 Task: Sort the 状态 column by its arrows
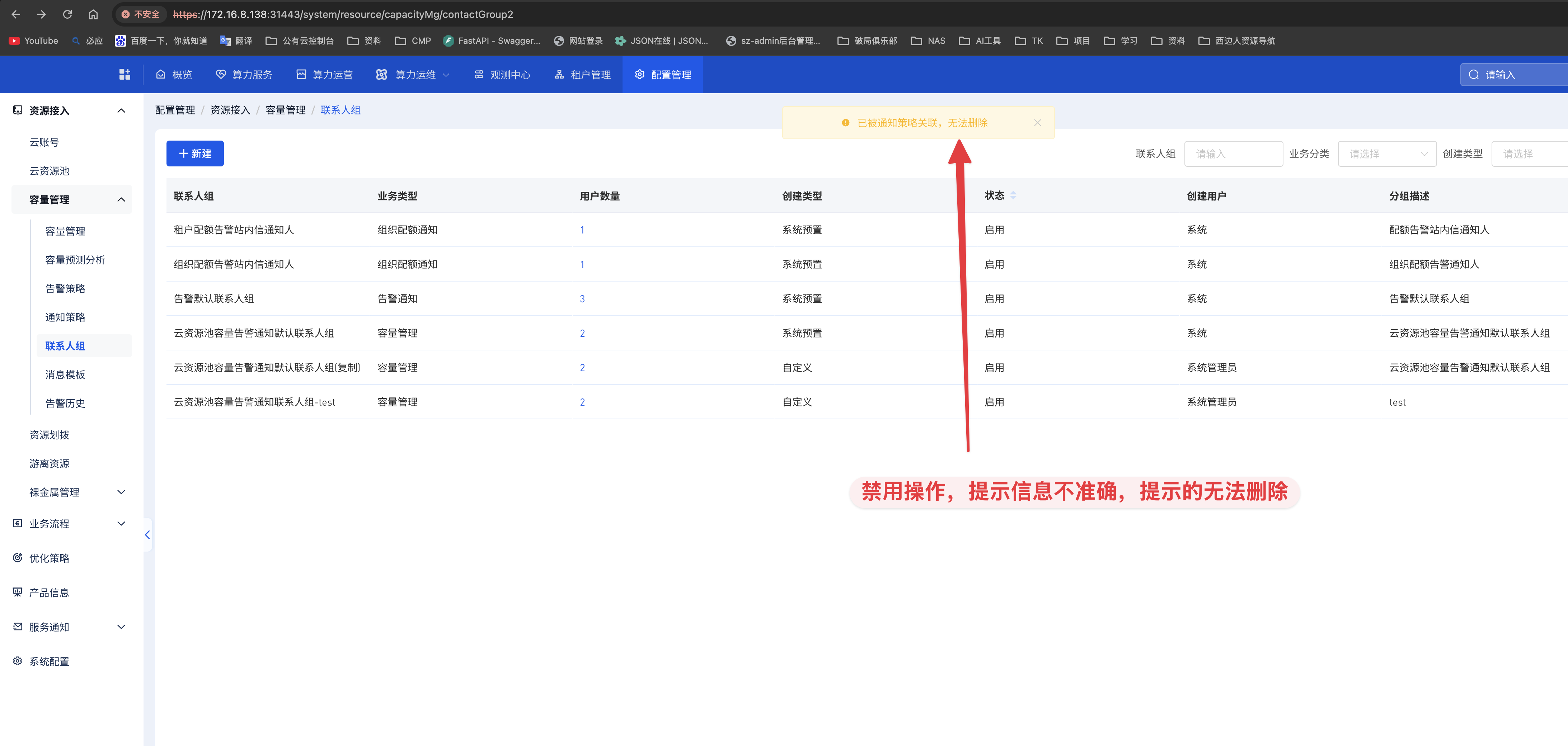[1014, 195]
